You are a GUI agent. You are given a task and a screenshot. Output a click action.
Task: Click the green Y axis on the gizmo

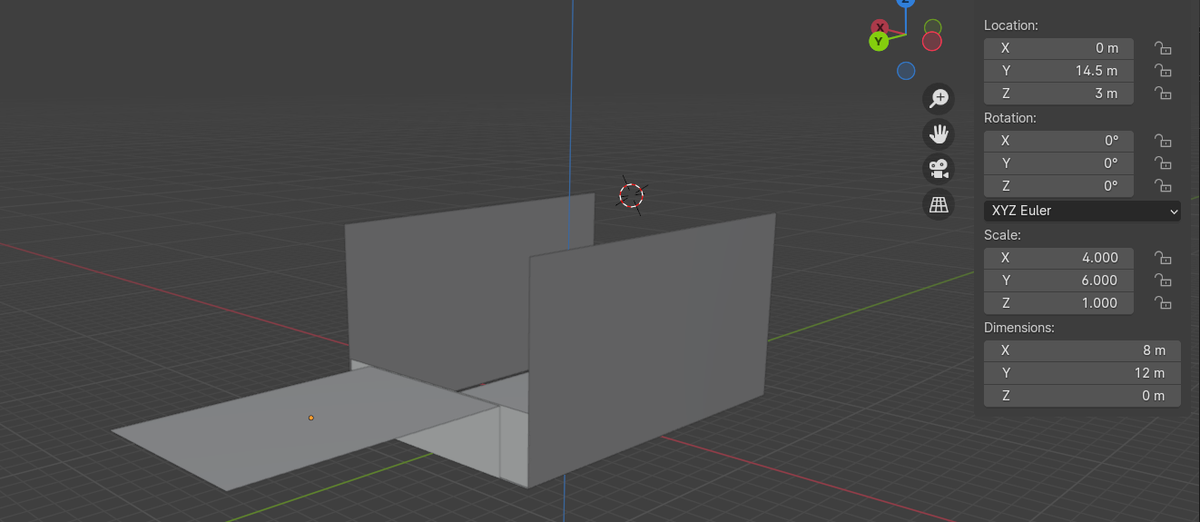pos(878,41)
